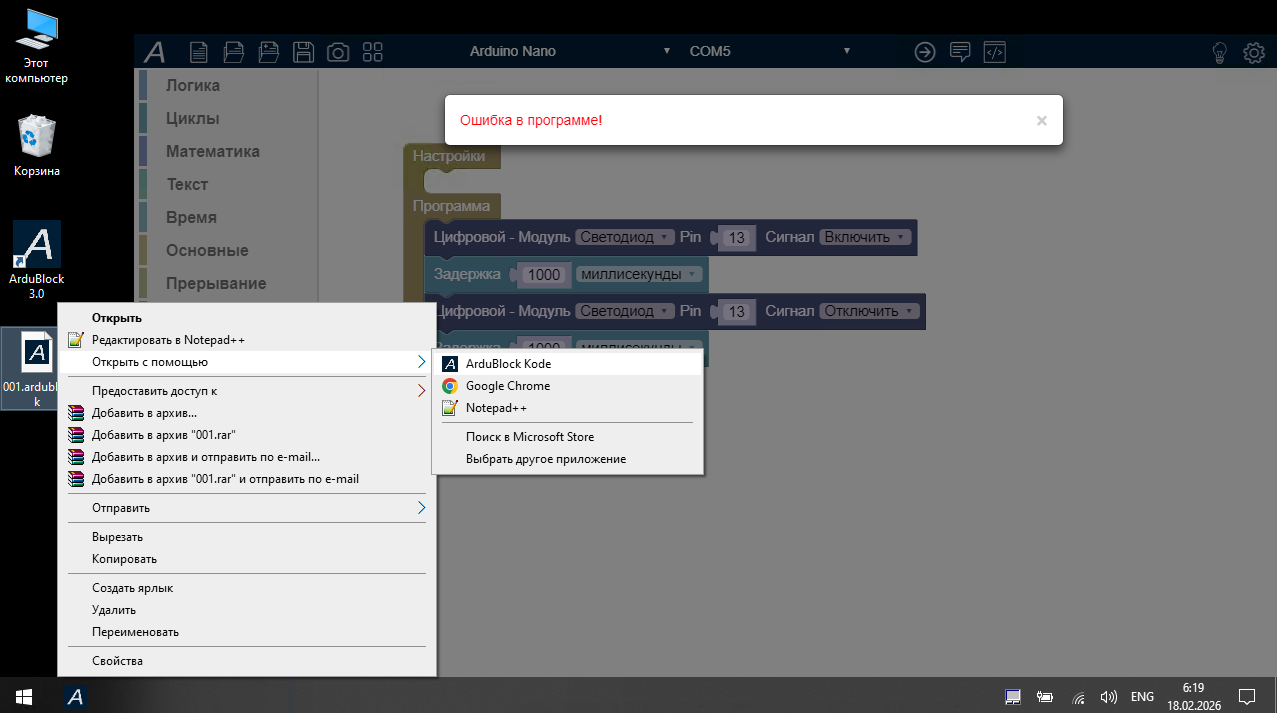Click the new file icon in toolbar
The height and width of the screenshot is (713, 1277).
tap(199, 52)
